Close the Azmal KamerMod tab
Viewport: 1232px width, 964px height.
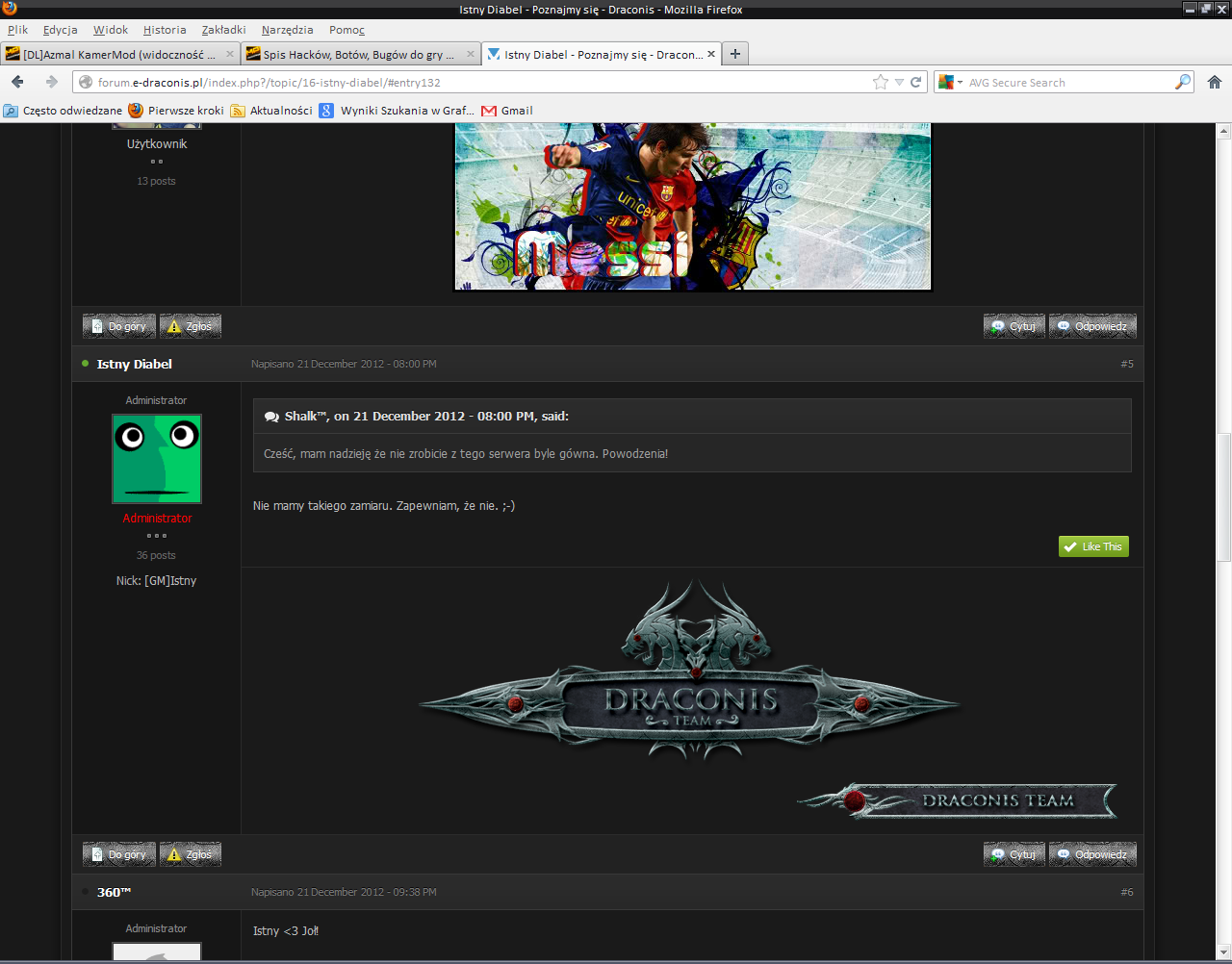pyautogui.click(x=230, y=54)
